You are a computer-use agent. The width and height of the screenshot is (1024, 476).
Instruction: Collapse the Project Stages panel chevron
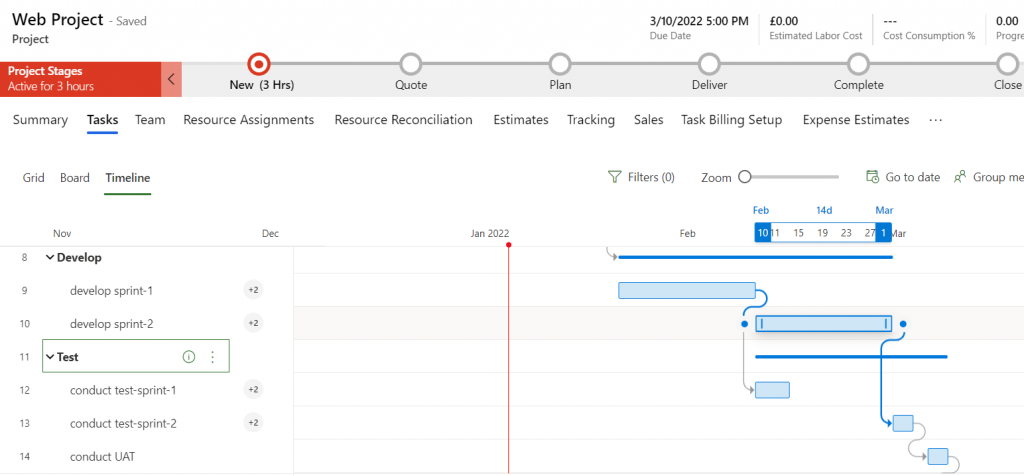[171, 79]
